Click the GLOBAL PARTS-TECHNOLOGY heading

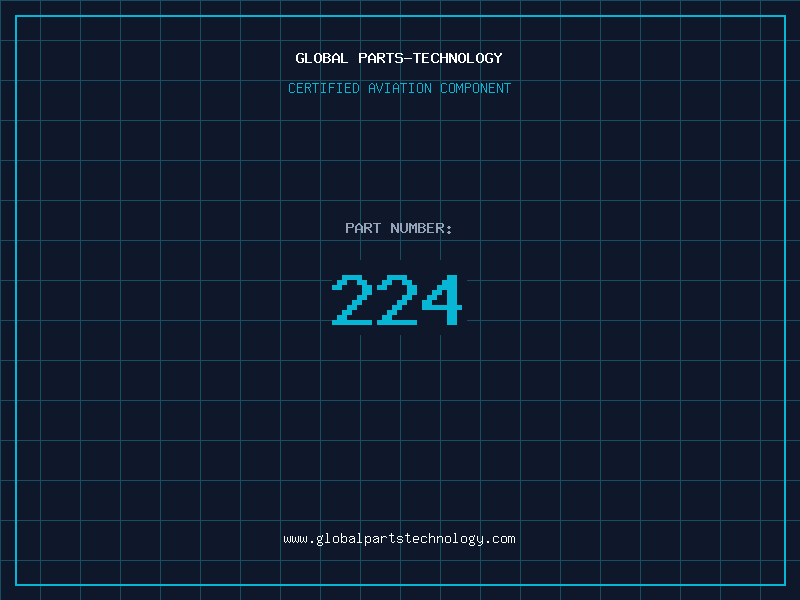pos(399,58)
